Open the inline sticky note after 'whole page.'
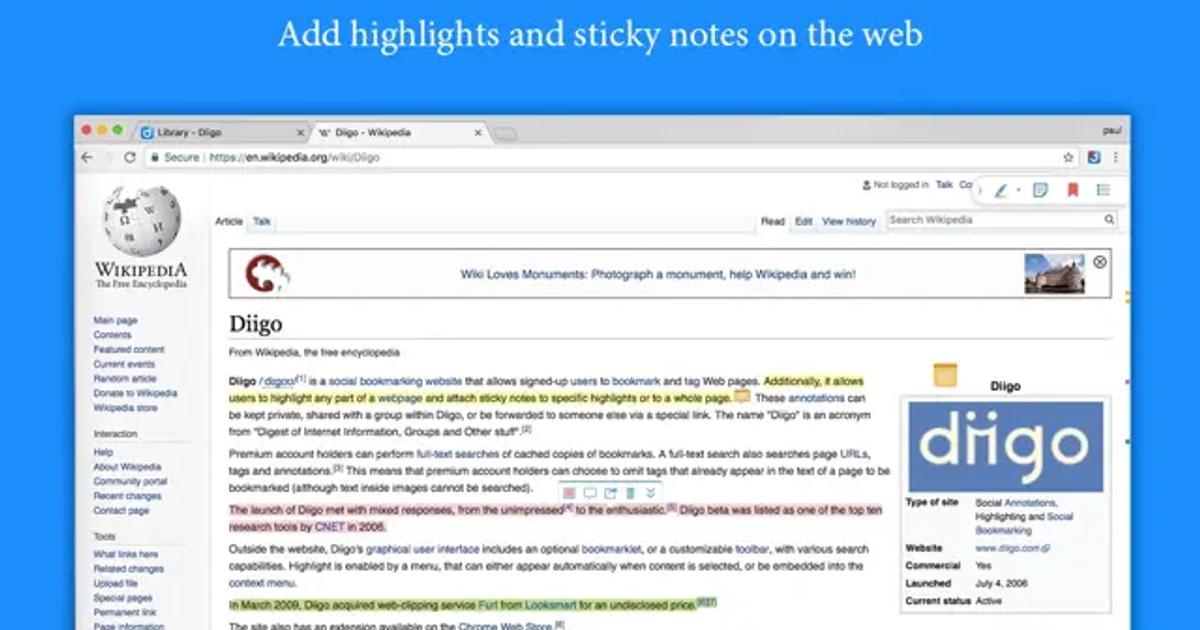This screenshot has width=1200, height=630. click(x=742, y=397)
